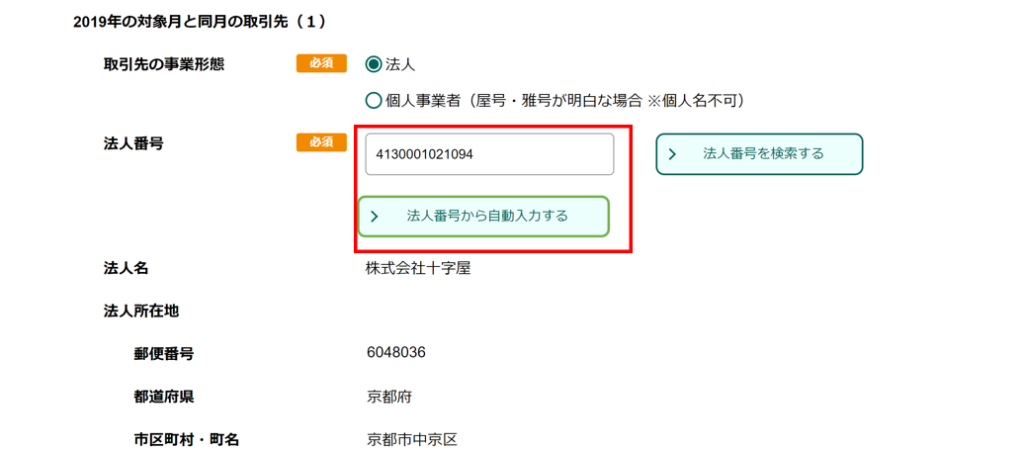
Task: Click the 都道府県 label
Action: [163, 397]
